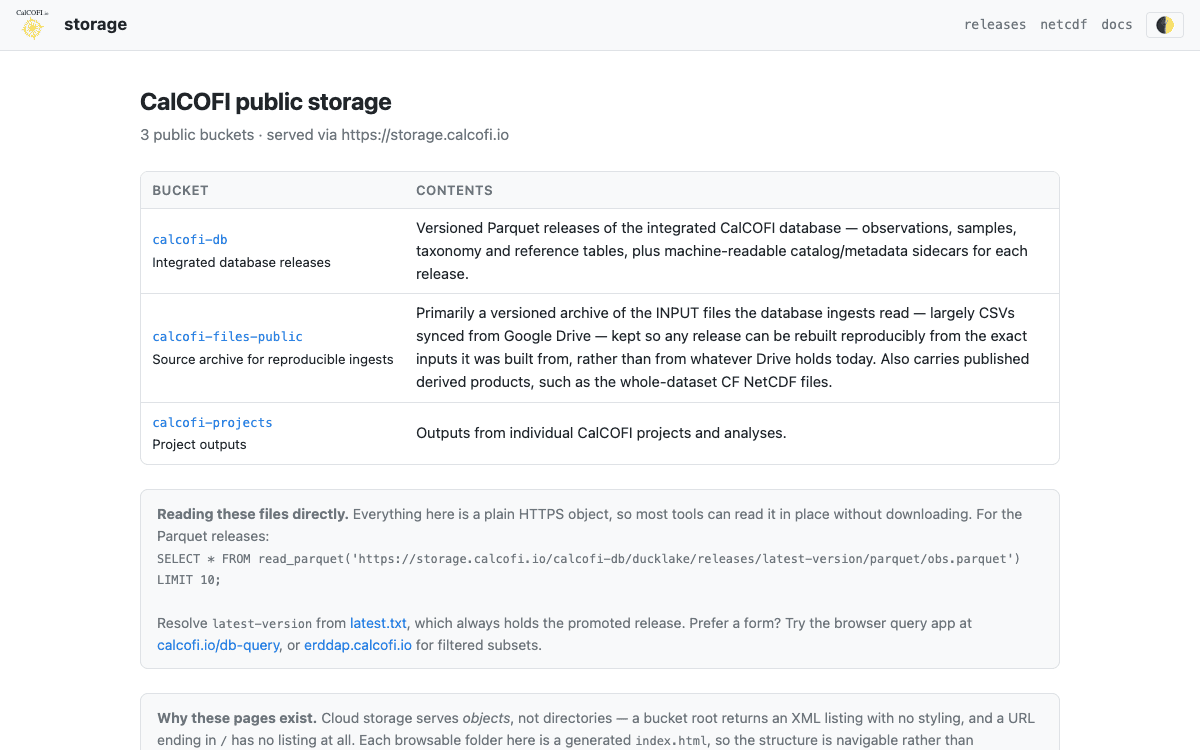Click the 'latest-version' inline code

click(x=262, y=624)
